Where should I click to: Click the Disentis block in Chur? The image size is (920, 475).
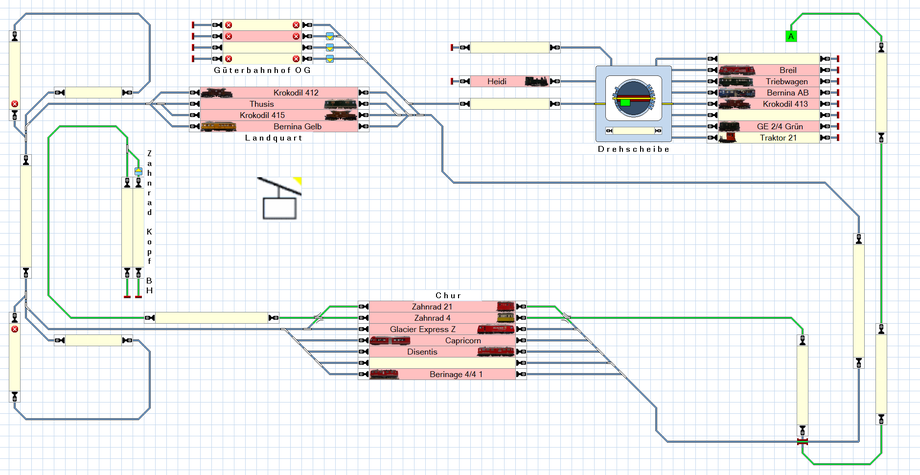(x=442, y=352)
